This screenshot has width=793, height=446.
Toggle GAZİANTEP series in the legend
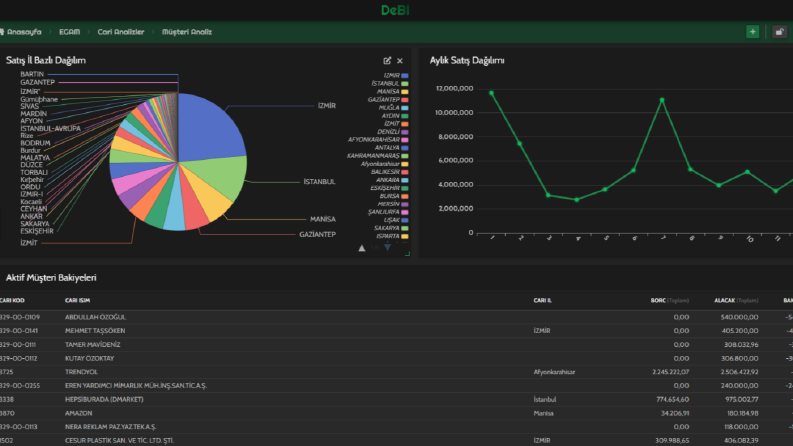pos(388,100)
